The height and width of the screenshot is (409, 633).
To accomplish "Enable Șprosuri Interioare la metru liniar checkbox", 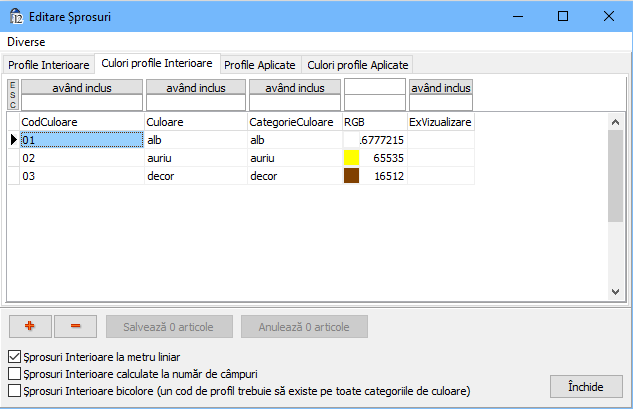I will pyautogui.click(x=14, y=356).
